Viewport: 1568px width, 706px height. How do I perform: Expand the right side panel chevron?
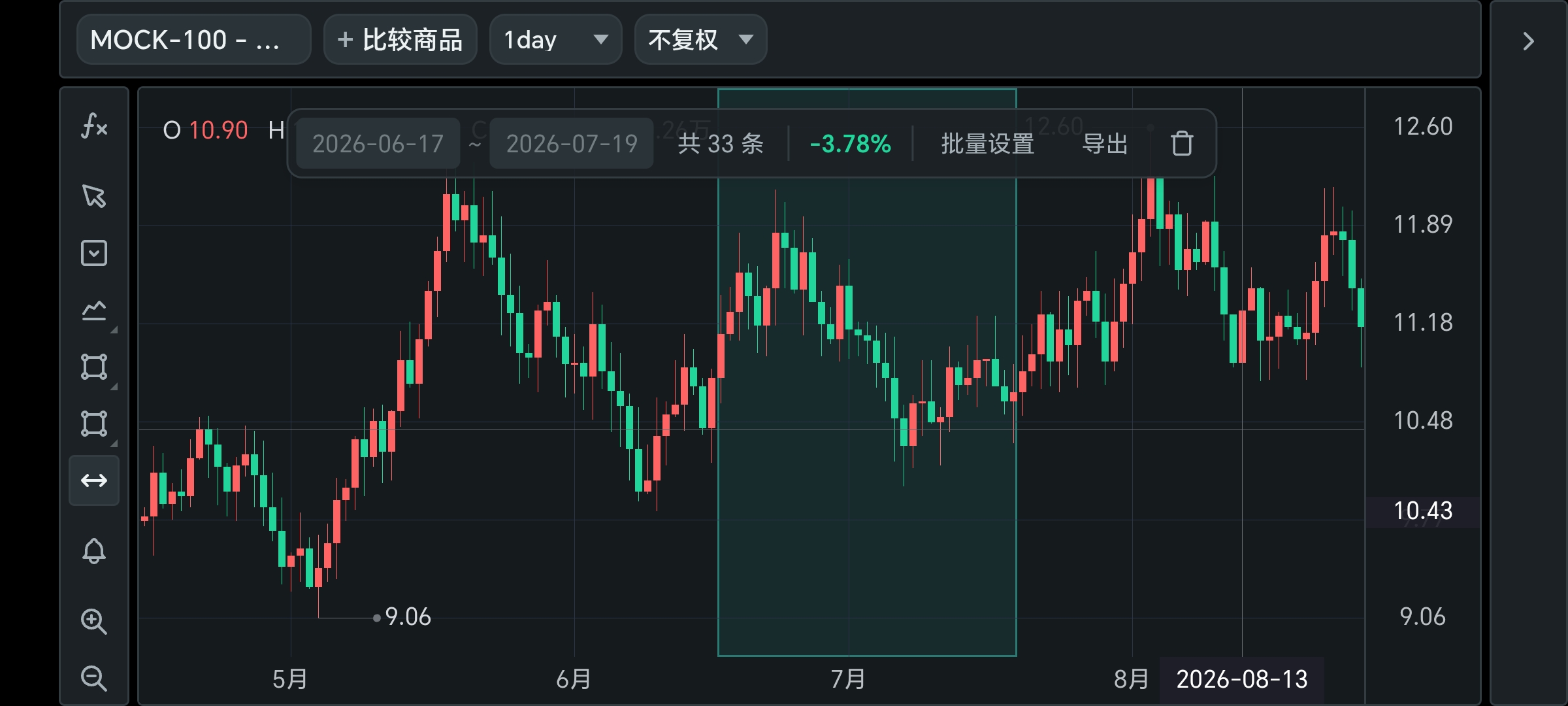[x=1528, y=41]
